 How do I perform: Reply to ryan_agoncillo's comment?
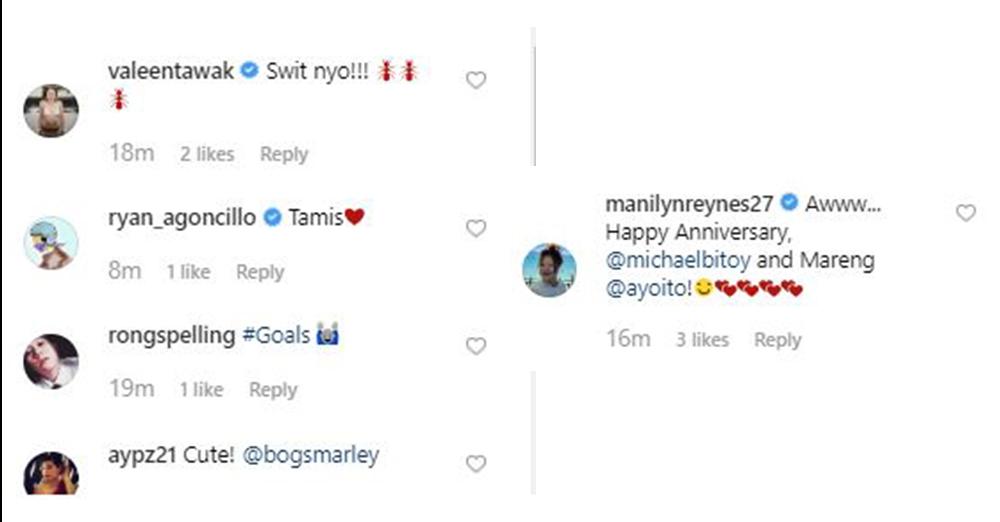(x=260, y=272)
